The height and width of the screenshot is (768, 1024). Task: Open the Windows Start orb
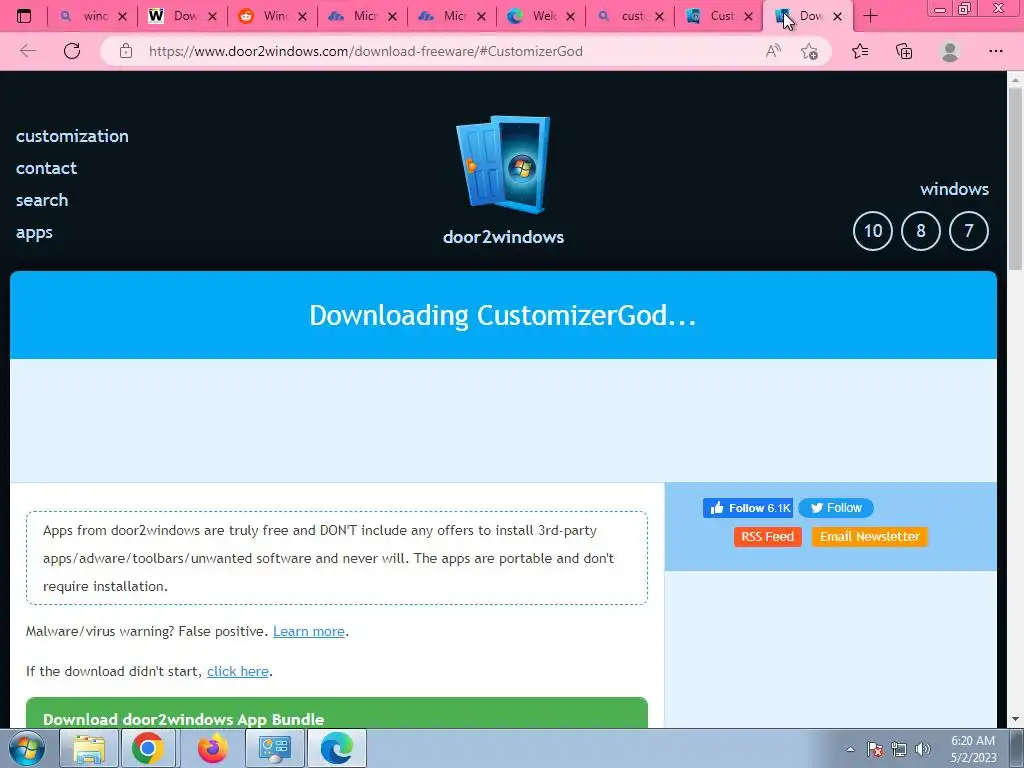click(27, 748)
